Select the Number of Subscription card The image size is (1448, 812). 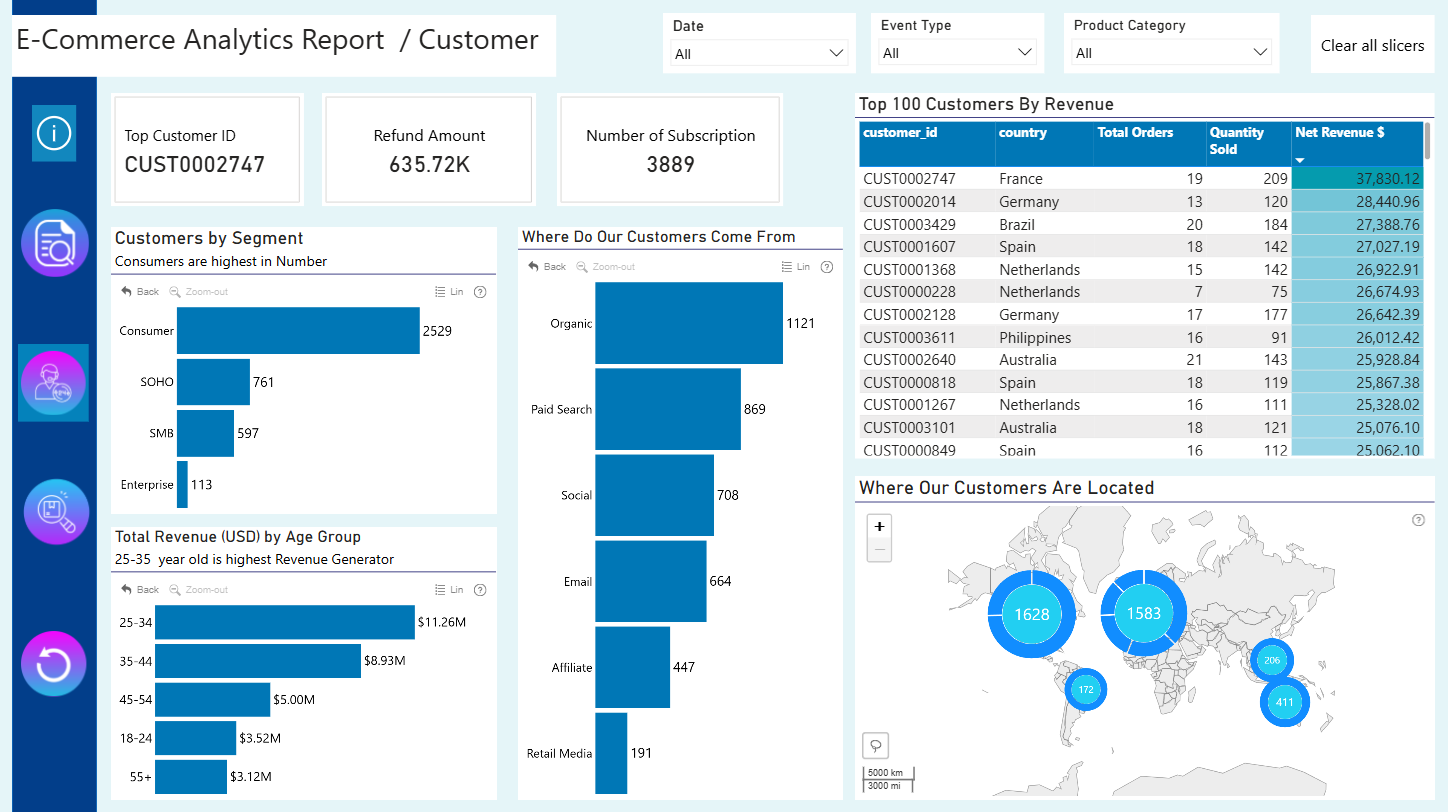670,150
